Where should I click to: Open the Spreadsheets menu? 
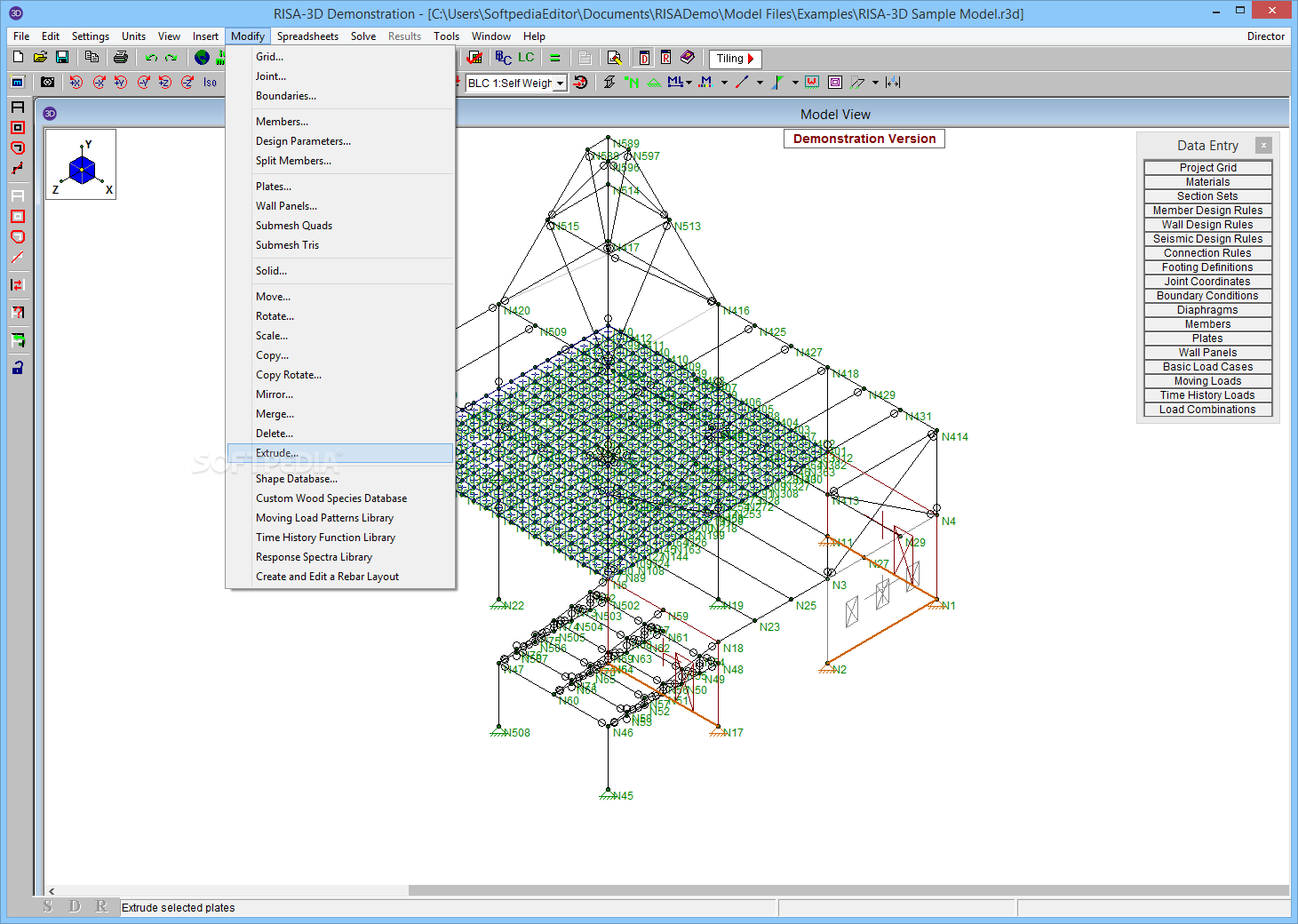(307, 36)
